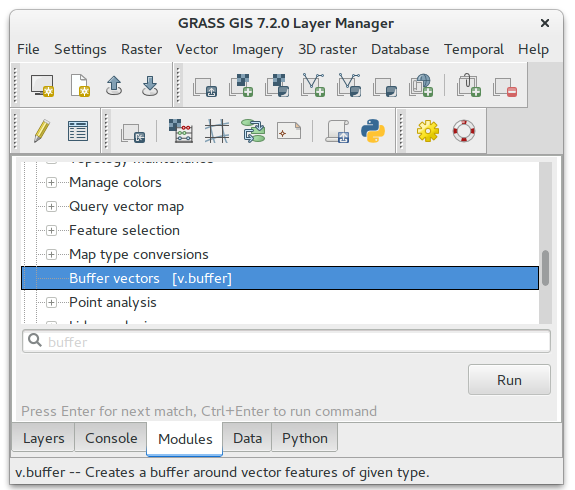
Task: Open the Settings menu
Action: 80,49
